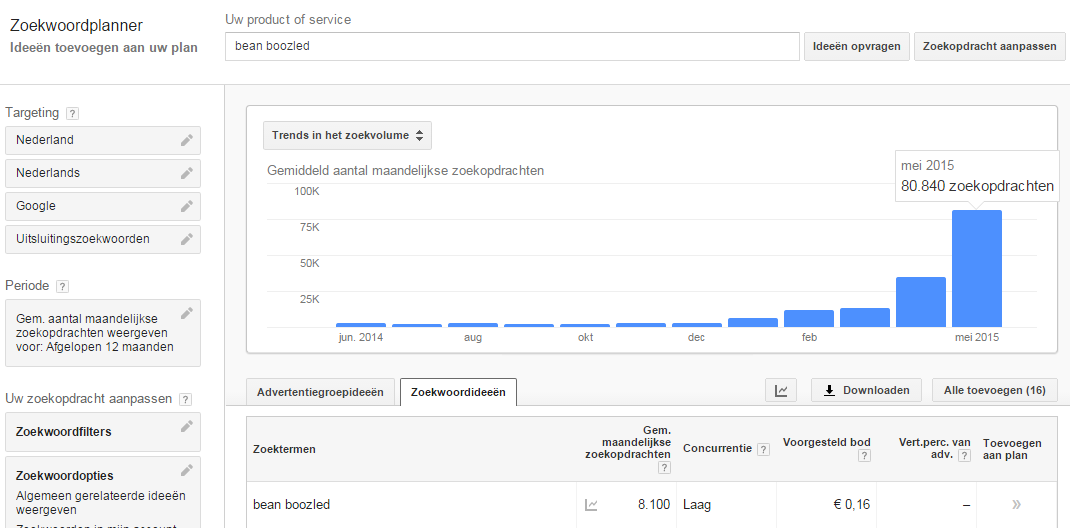Open Zoekwoordfilters edit pencil
1070x528 pixels.
[186, 426]
